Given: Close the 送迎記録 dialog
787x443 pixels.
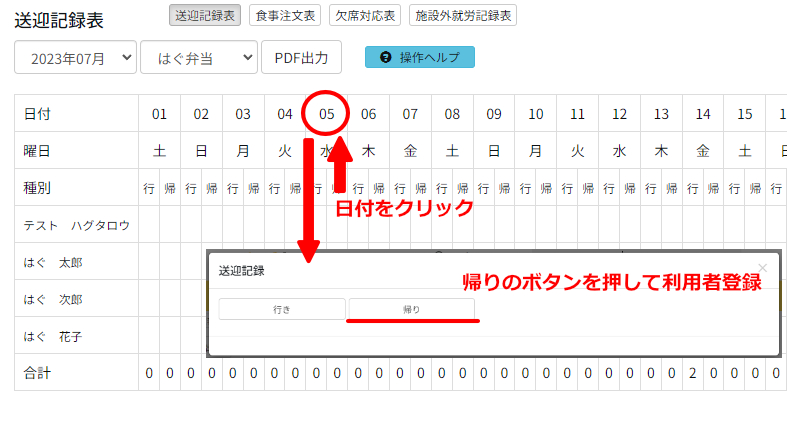Looking at the screenshot, I should [763, 268].
